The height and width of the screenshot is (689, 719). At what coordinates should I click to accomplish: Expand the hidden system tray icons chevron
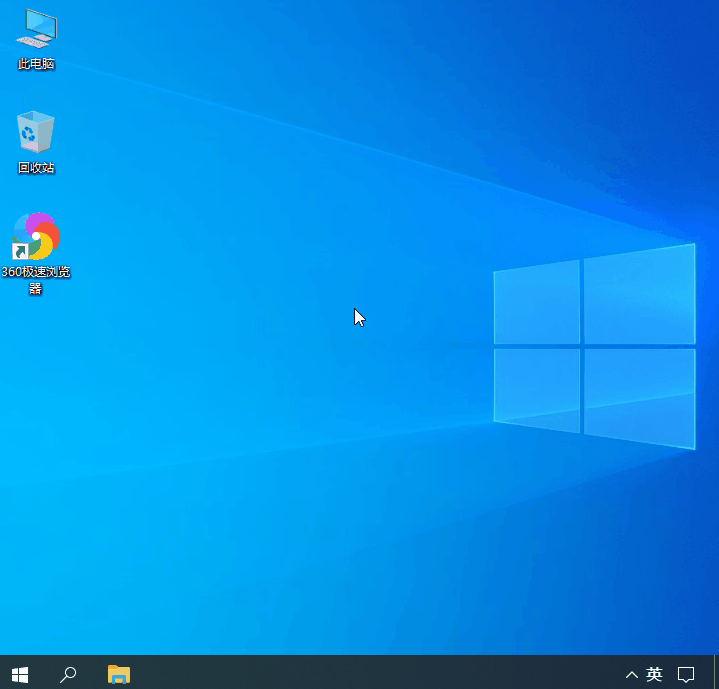tap(631, 673)
